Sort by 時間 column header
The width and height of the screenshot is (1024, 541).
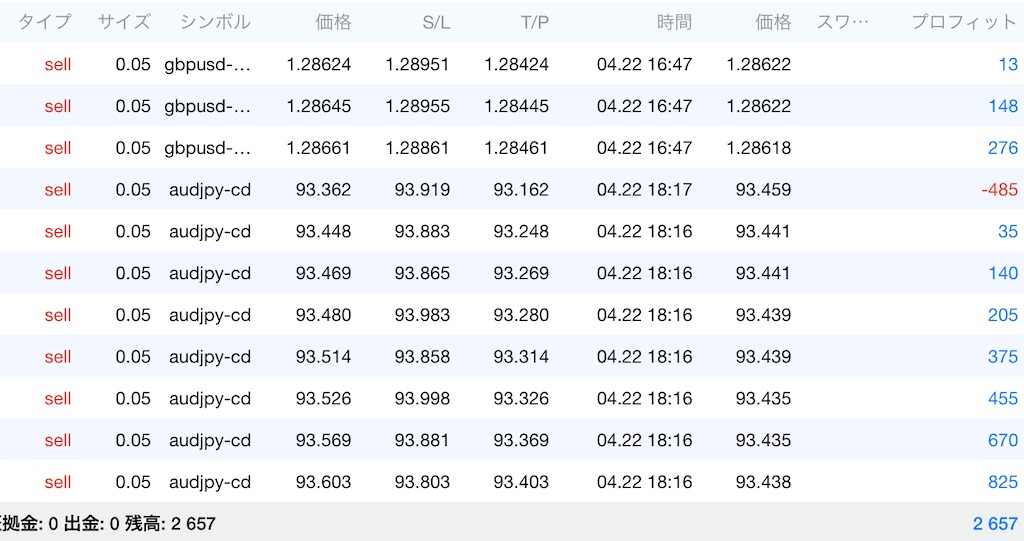tap(674, 22)
